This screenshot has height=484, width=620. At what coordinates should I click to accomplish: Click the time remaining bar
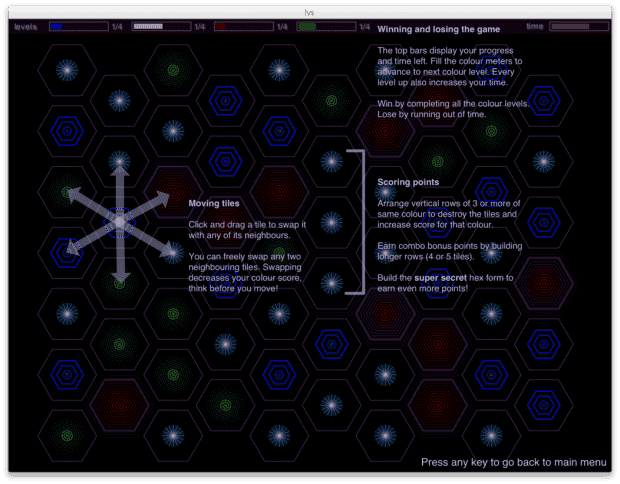pos(578,27)
